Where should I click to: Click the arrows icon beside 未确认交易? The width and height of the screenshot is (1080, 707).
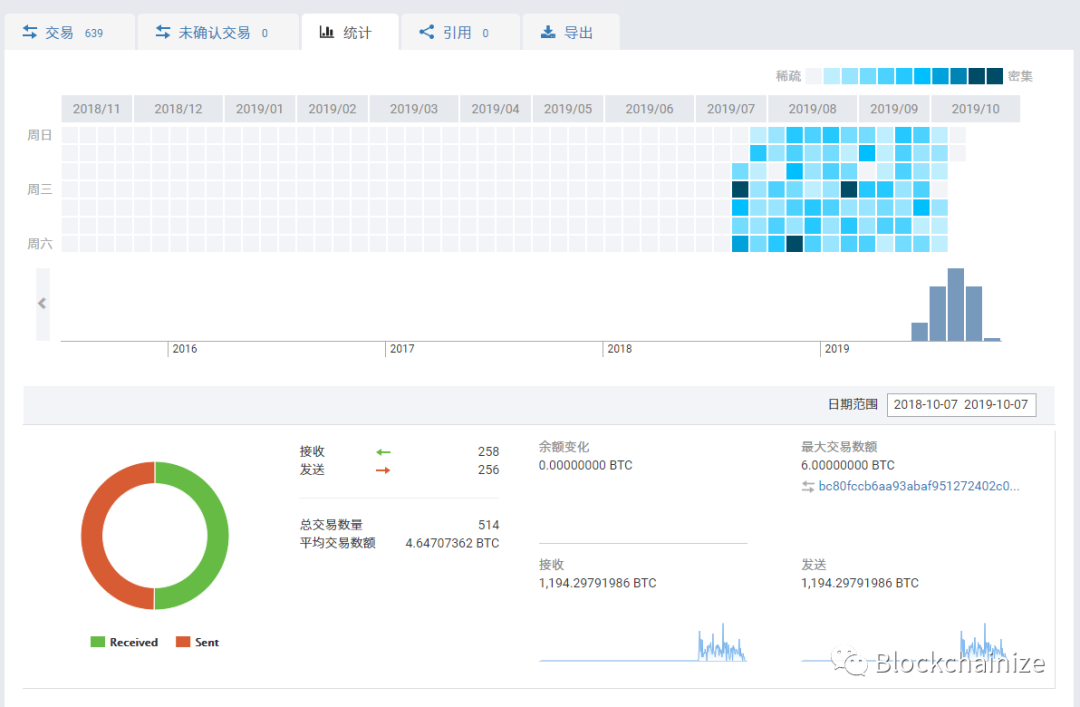[x=163, y=32]
